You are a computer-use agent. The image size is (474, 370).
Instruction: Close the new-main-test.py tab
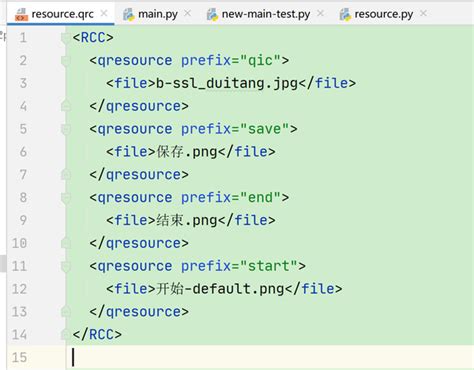320,13
